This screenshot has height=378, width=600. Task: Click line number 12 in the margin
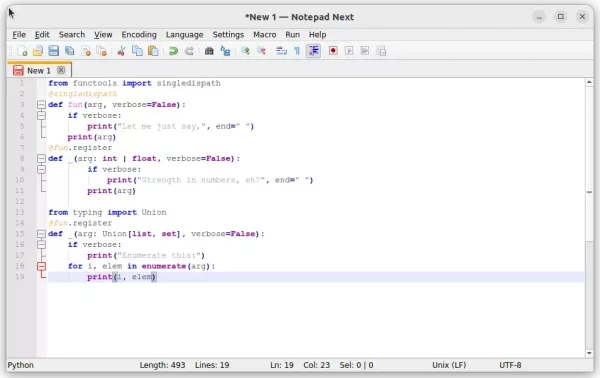20,201
